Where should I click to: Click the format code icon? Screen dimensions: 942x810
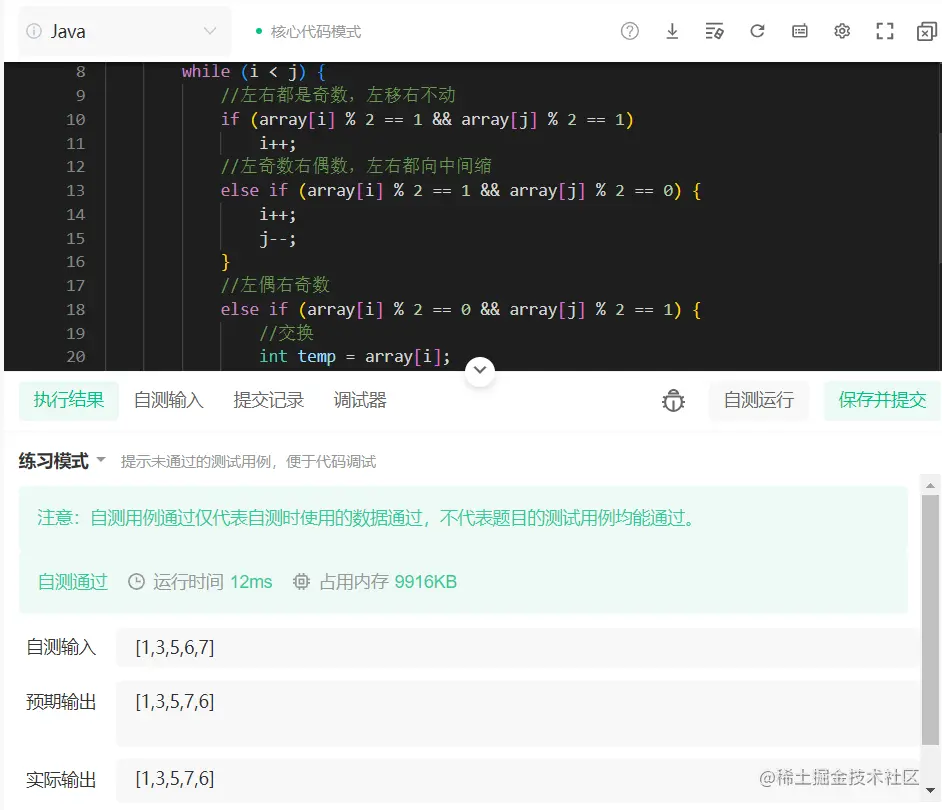point(714,31)
